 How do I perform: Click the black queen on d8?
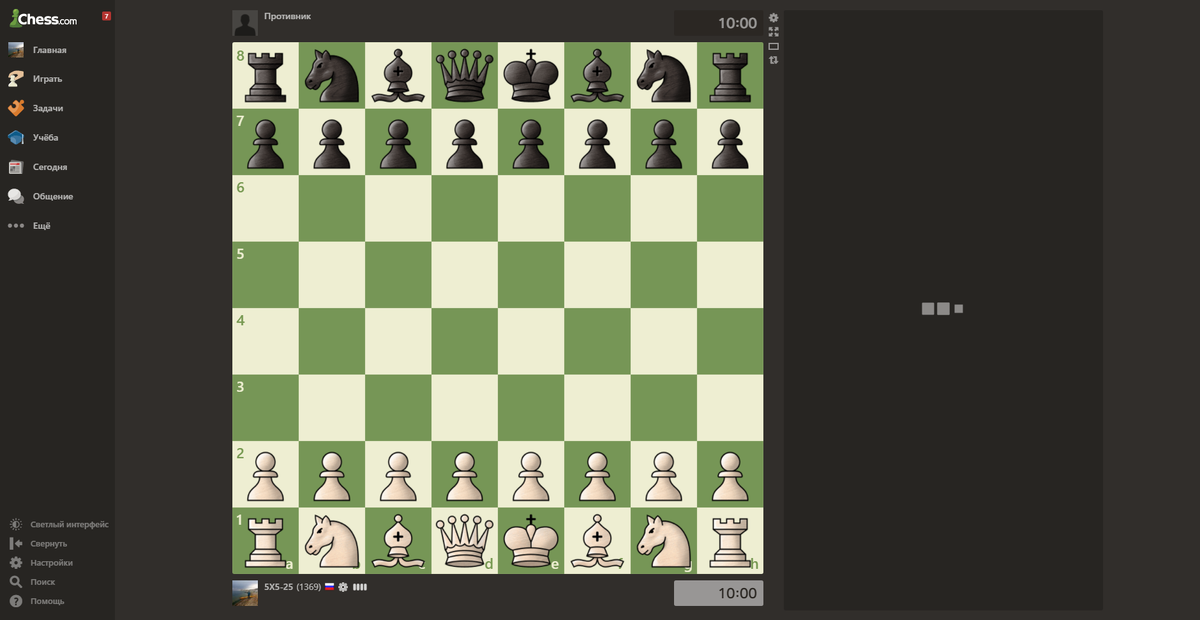[464, 76]
